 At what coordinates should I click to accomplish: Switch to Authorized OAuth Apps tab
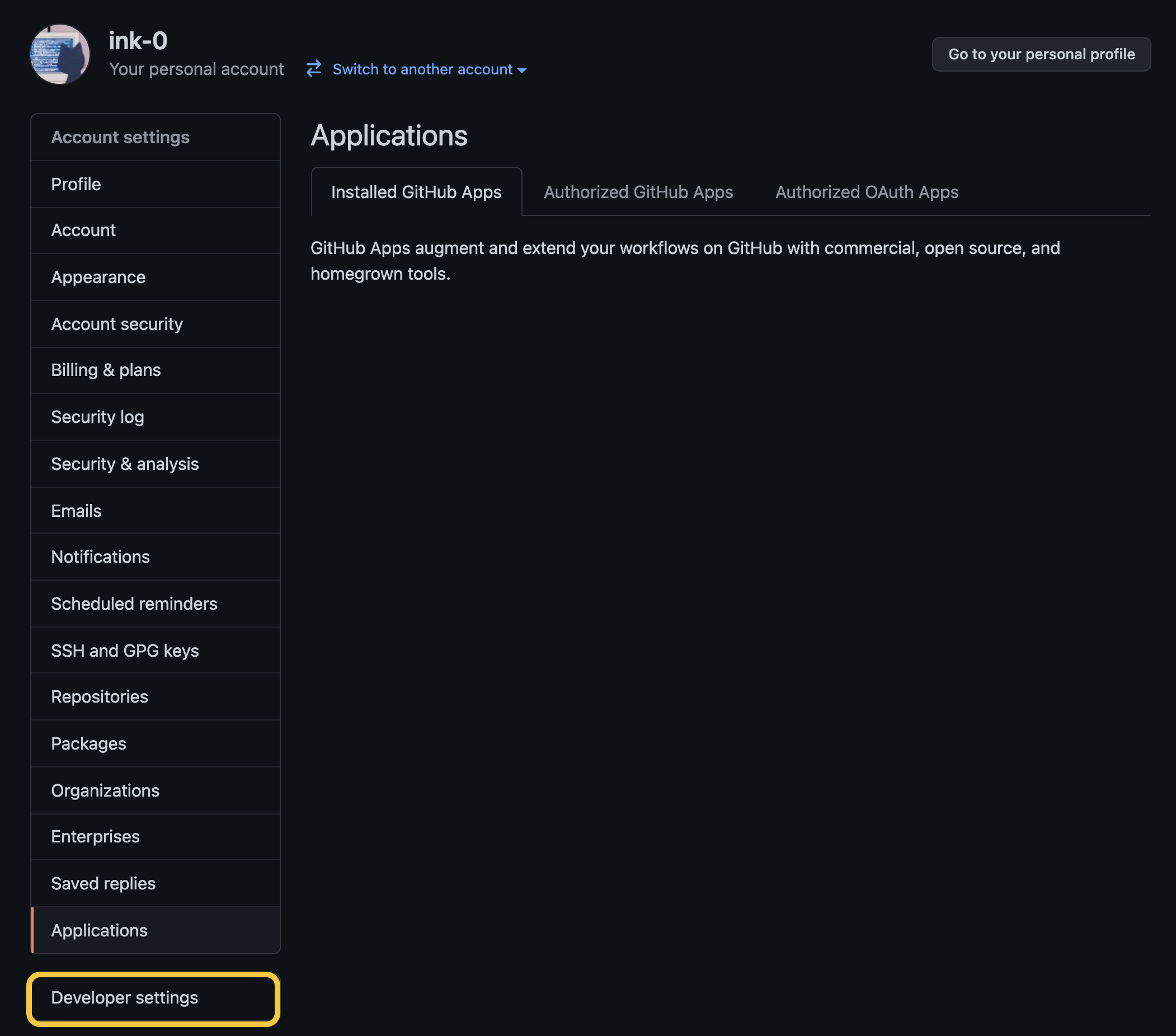coord(867,192)
